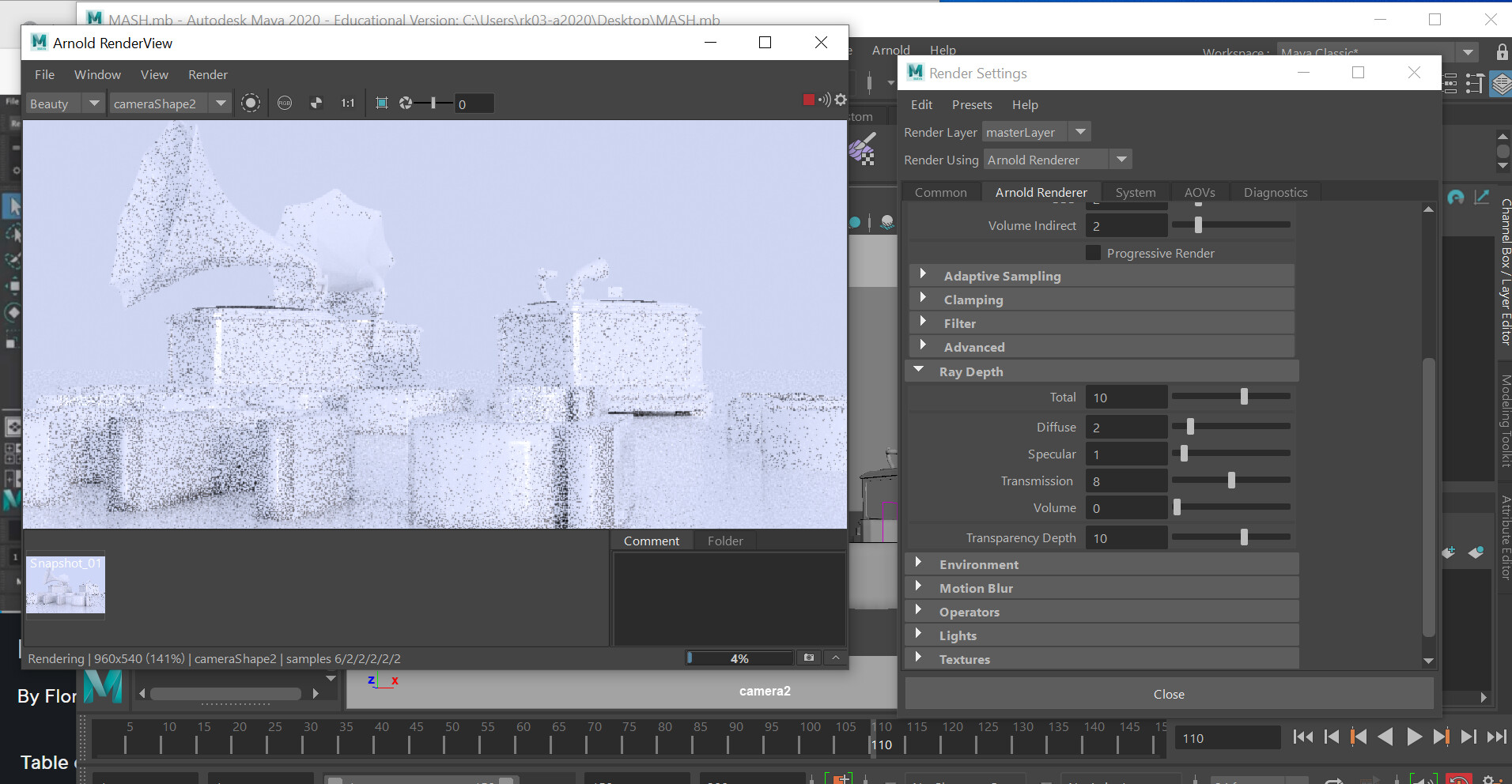Toggle the render-finished sound notification icon
Screen dimensions: 1512x784
point(825,100)
